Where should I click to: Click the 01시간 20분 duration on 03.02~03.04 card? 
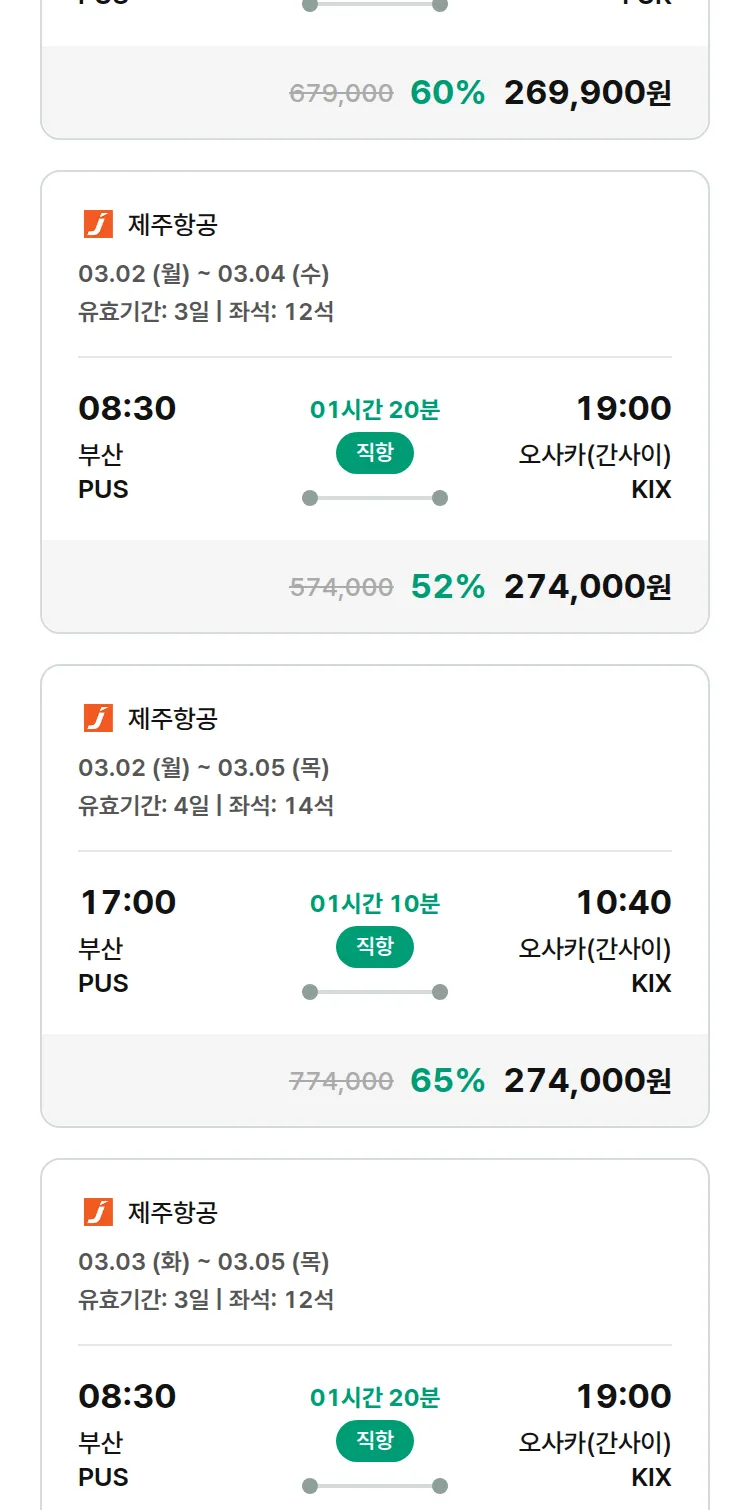click(375, 409)
